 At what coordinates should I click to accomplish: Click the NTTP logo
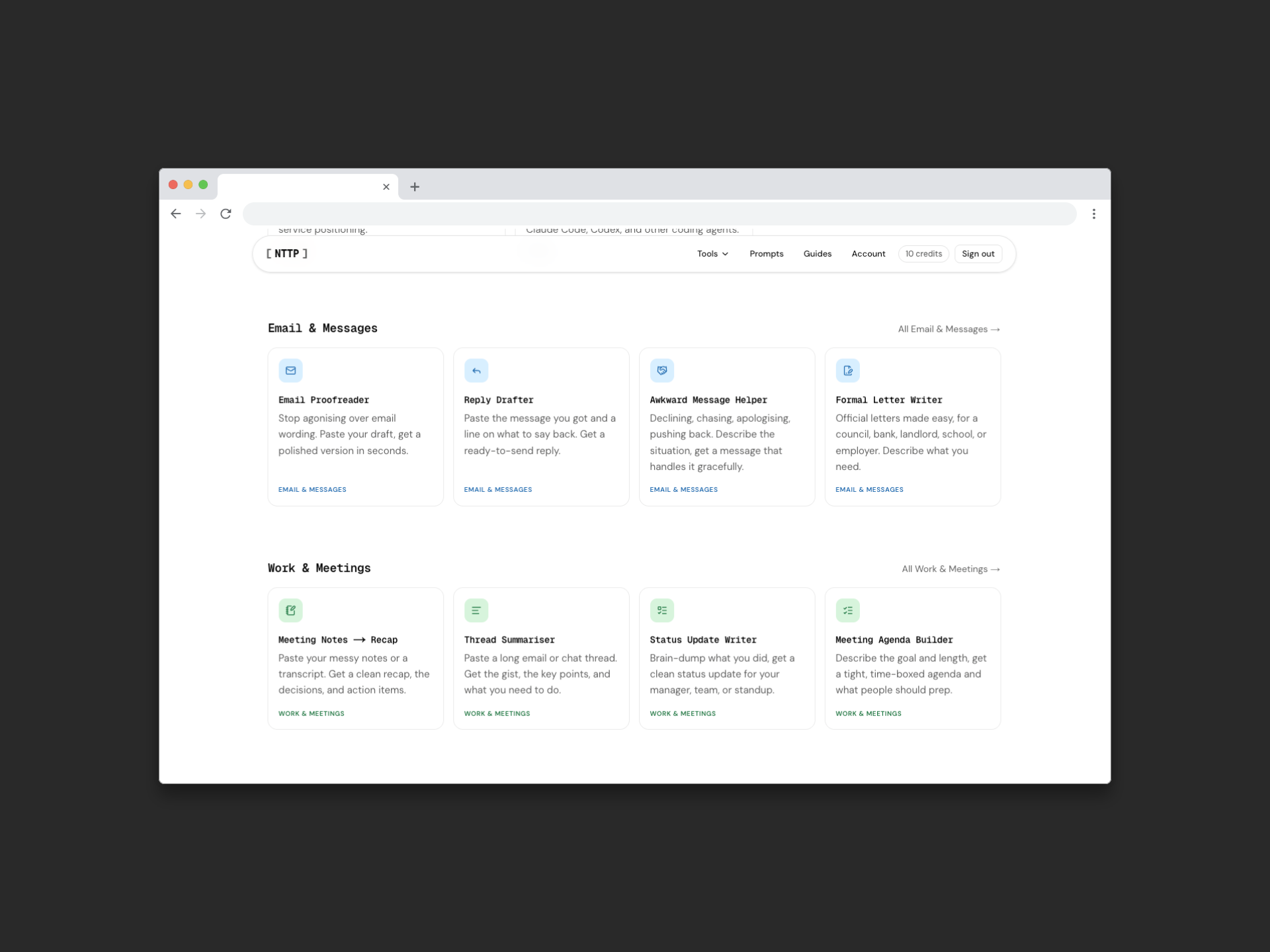(x=286, y=253)
